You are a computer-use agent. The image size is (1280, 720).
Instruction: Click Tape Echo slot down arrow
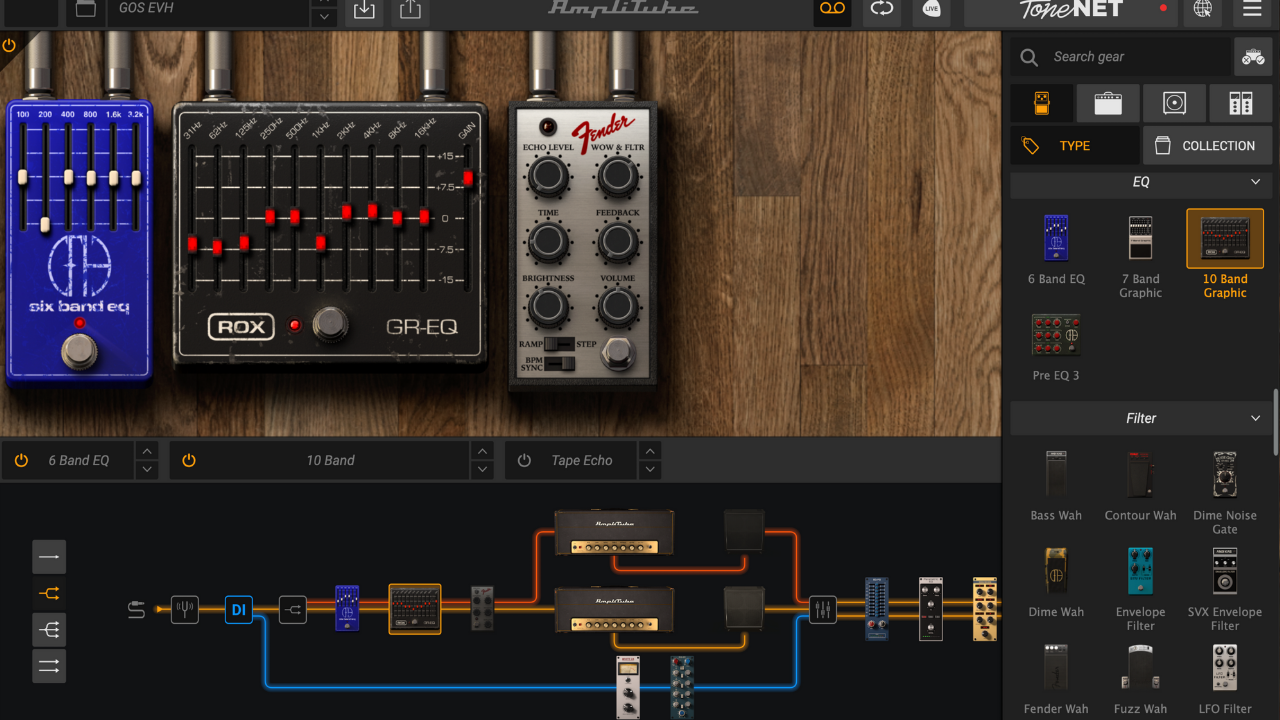tap(650, 470)
